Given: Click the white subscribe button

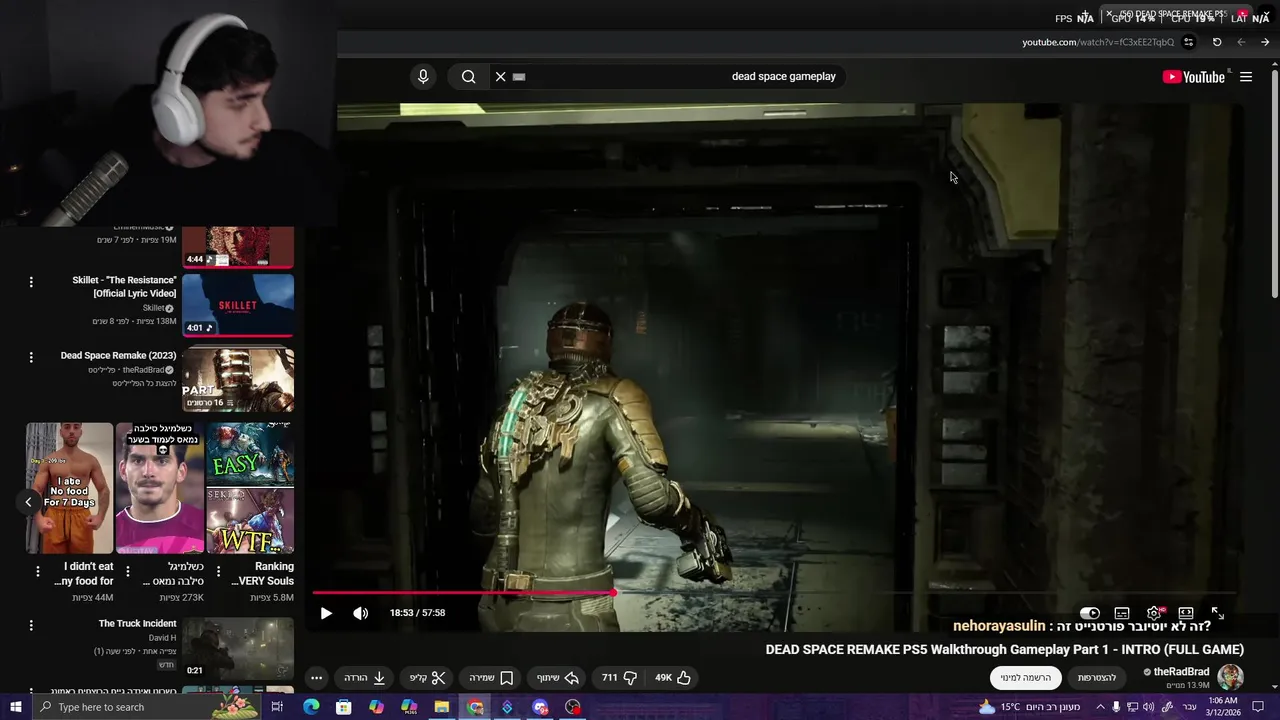Looking at the screenshot, I should coord(1026,678).
